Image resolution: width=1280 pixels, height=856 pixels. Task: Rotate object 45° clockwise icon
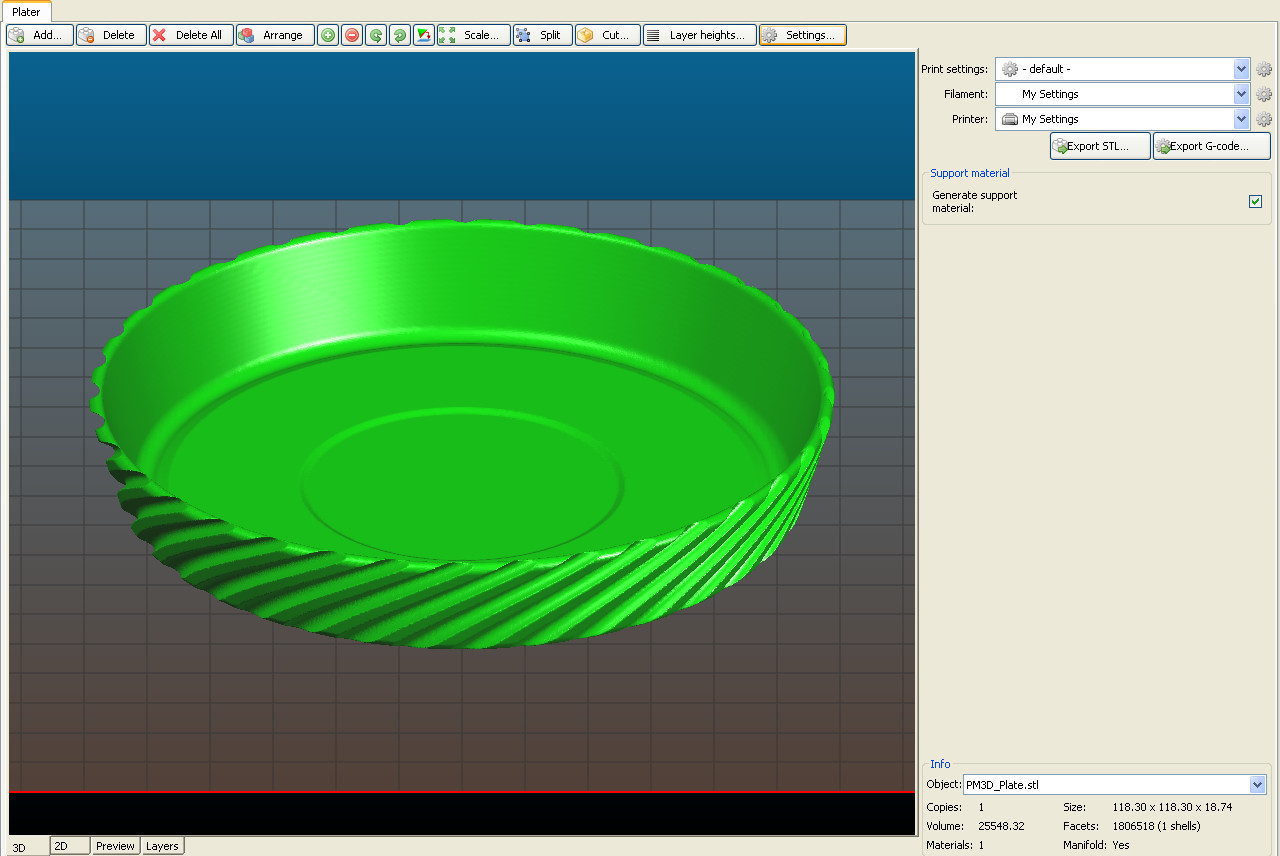(x=400, y=35)
